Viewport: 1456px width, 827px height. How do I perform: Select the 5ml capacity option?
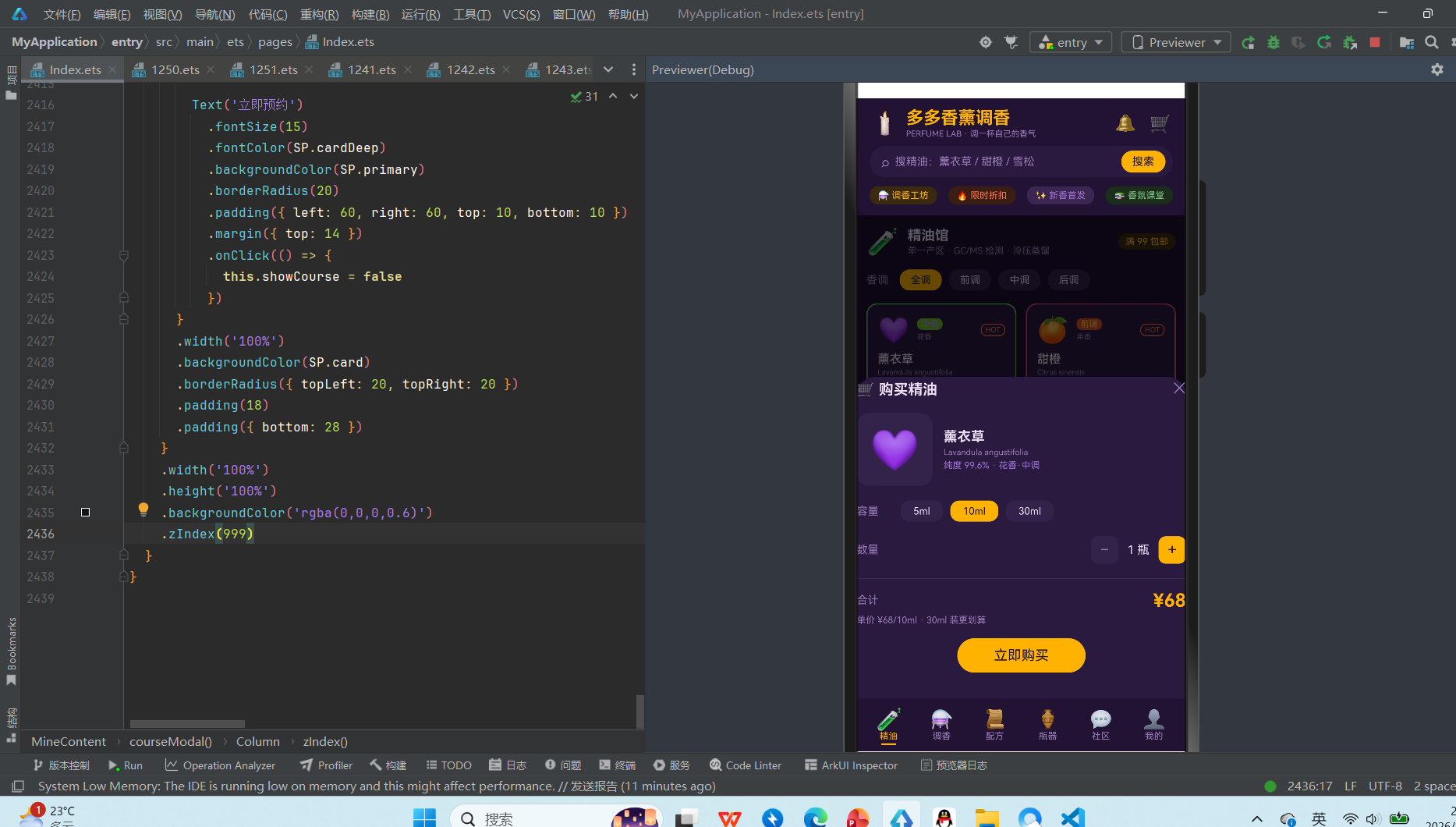click(922, 511)
